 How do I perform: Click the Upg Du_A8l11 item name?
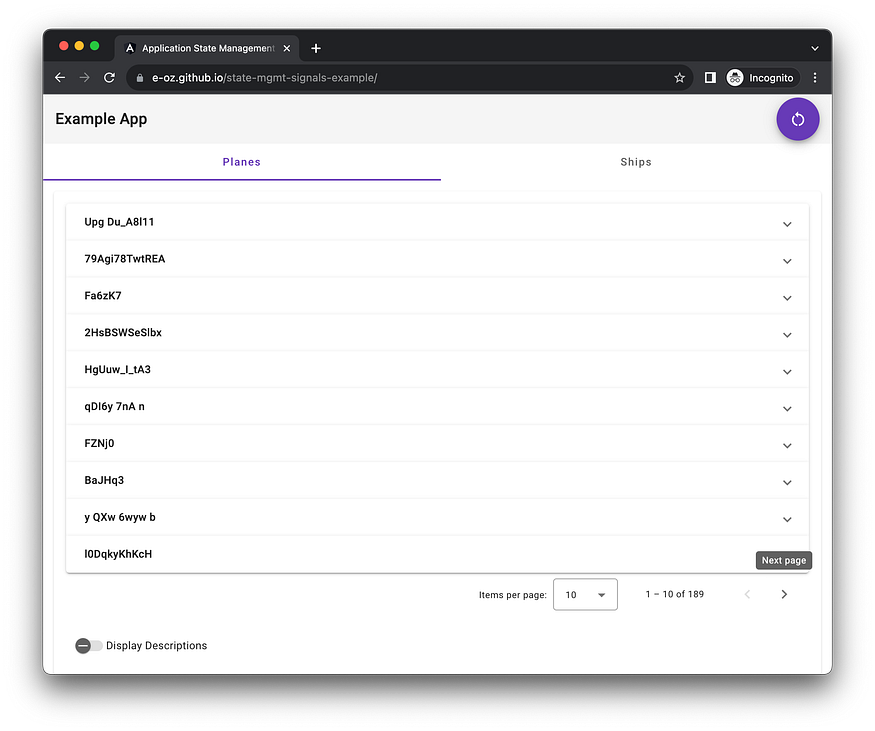click(x=119, y=222)
